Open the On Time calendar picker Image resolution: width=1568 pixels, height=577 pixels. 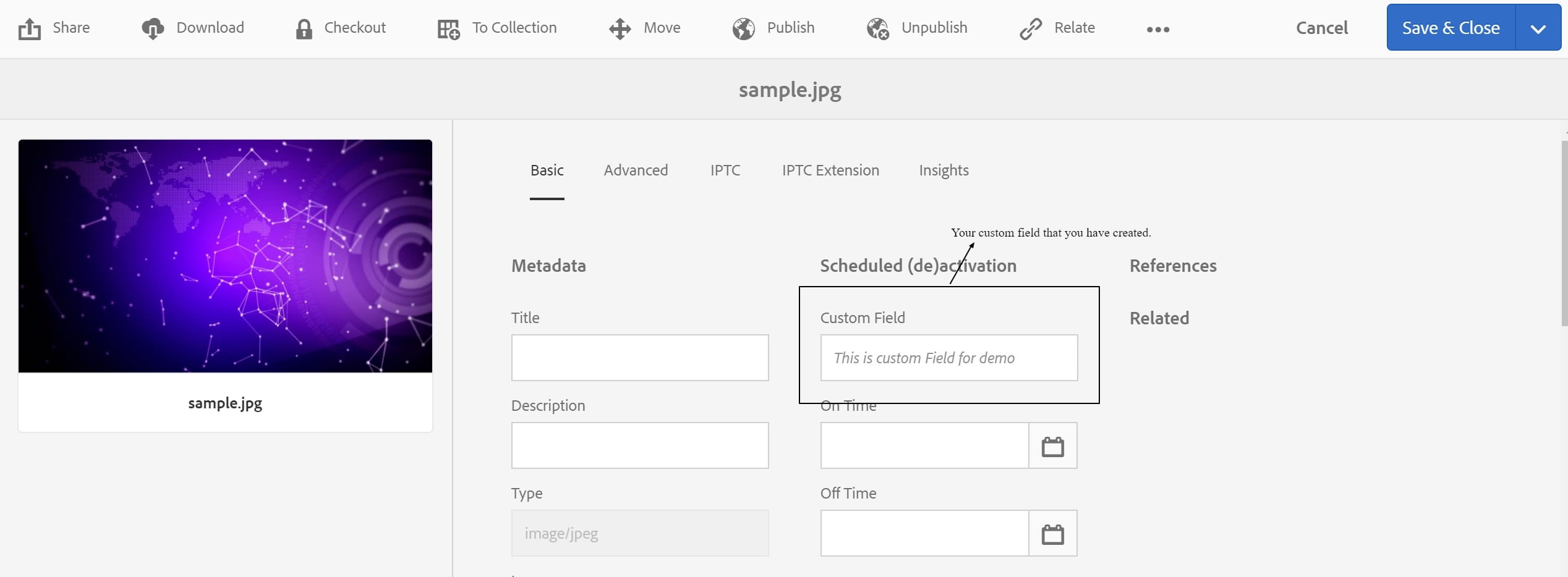[1052, 446]
